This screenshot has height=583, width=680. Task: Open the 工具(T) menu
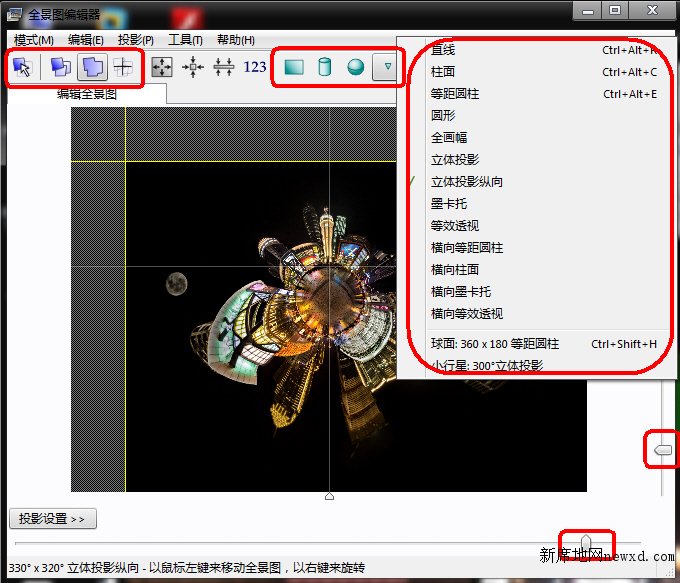(185, 40)
